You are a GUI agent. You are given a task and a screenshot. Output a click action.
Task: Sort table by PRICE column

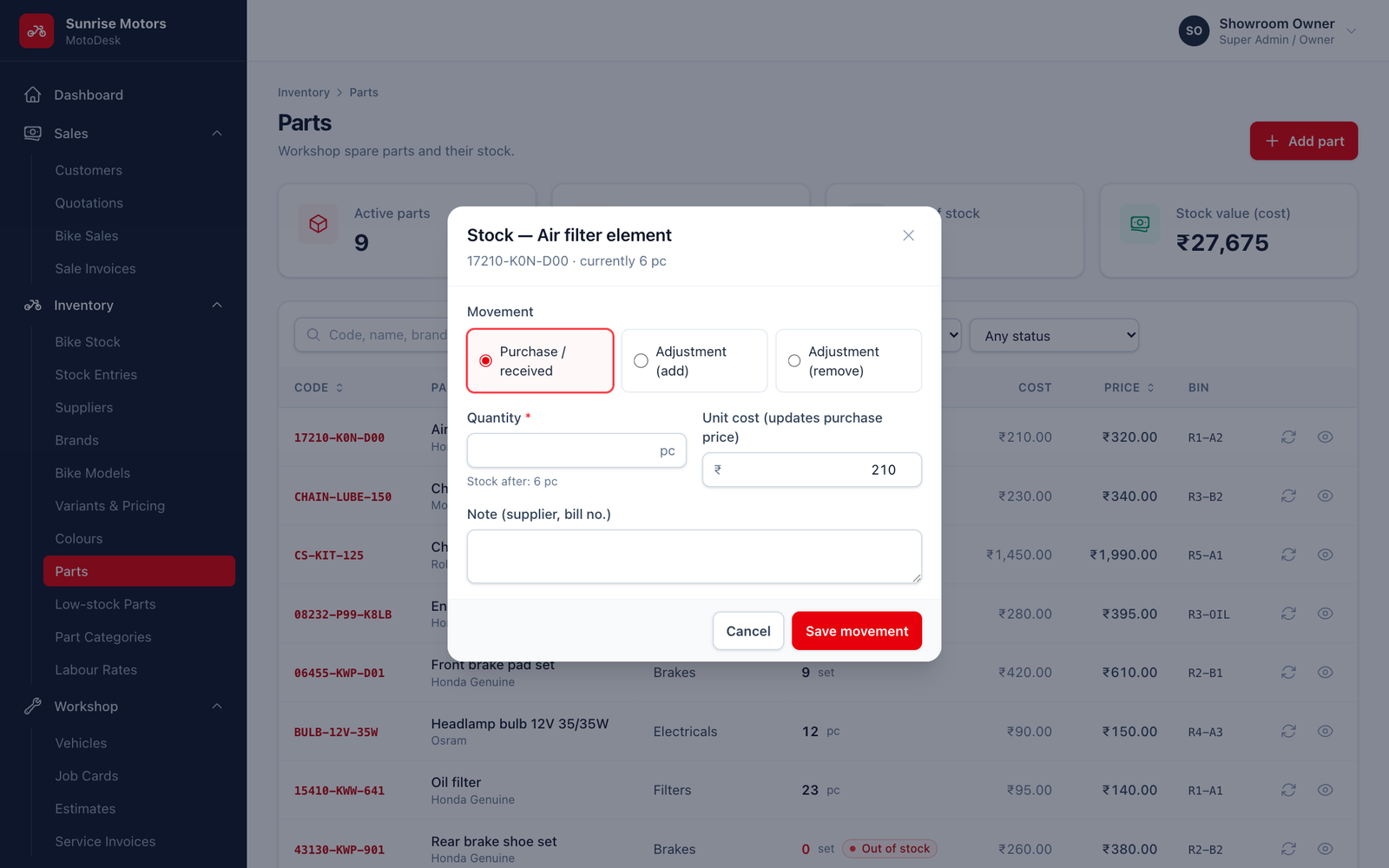(1129, 388)
